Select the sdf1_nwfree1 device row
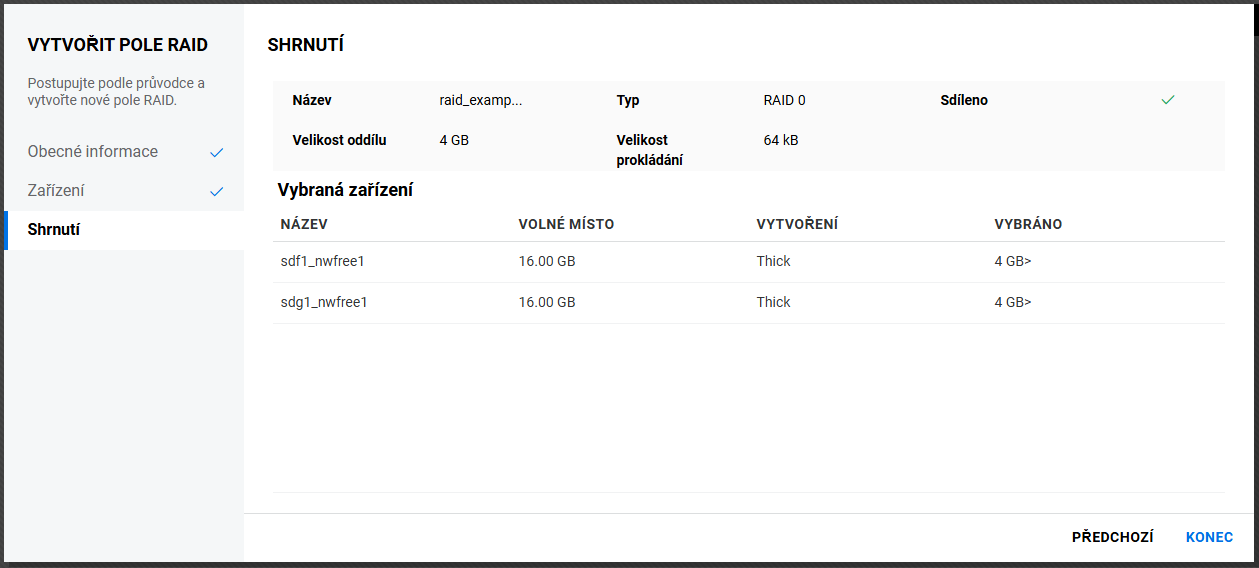This screenshot has height=568, width=1259. click(x=324, y=262)
